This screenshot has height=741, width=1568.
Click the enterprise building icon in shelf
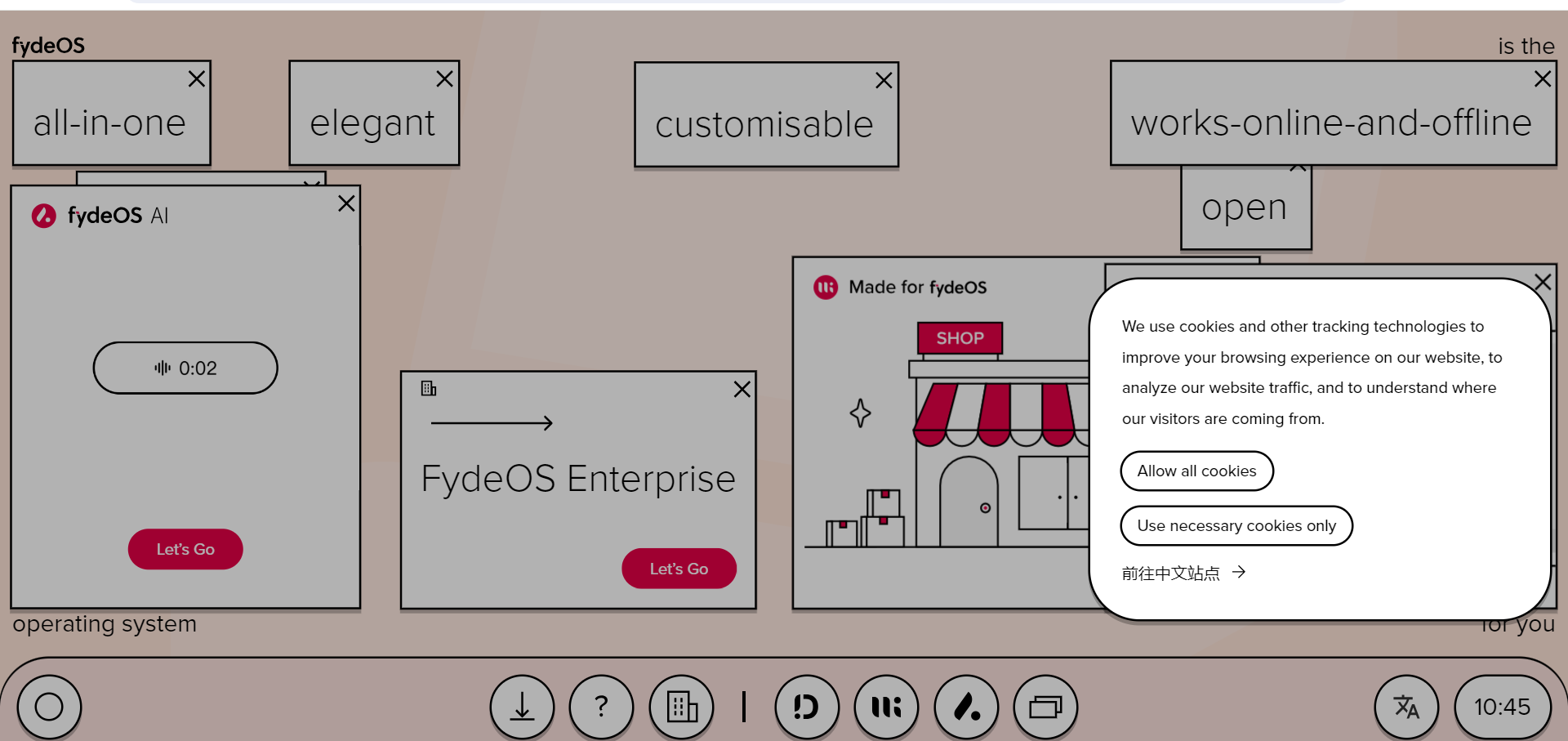coord(682,707)
